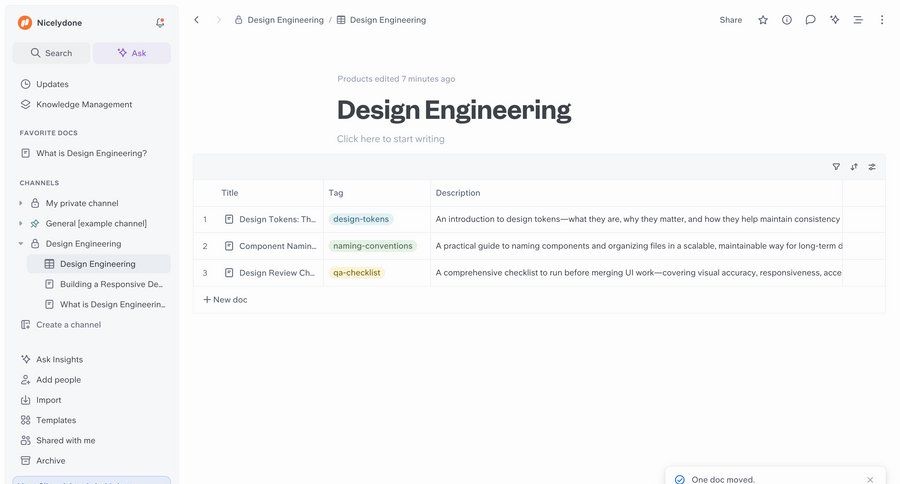
Task: Open the more options menu
Action: 881,20
